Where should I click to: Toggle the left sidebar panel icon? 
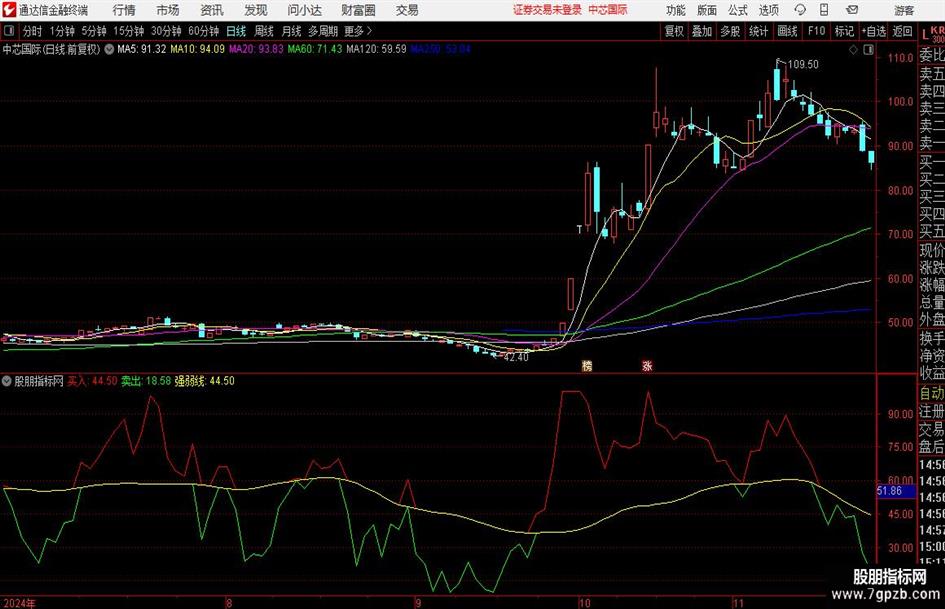click(8, 31)
